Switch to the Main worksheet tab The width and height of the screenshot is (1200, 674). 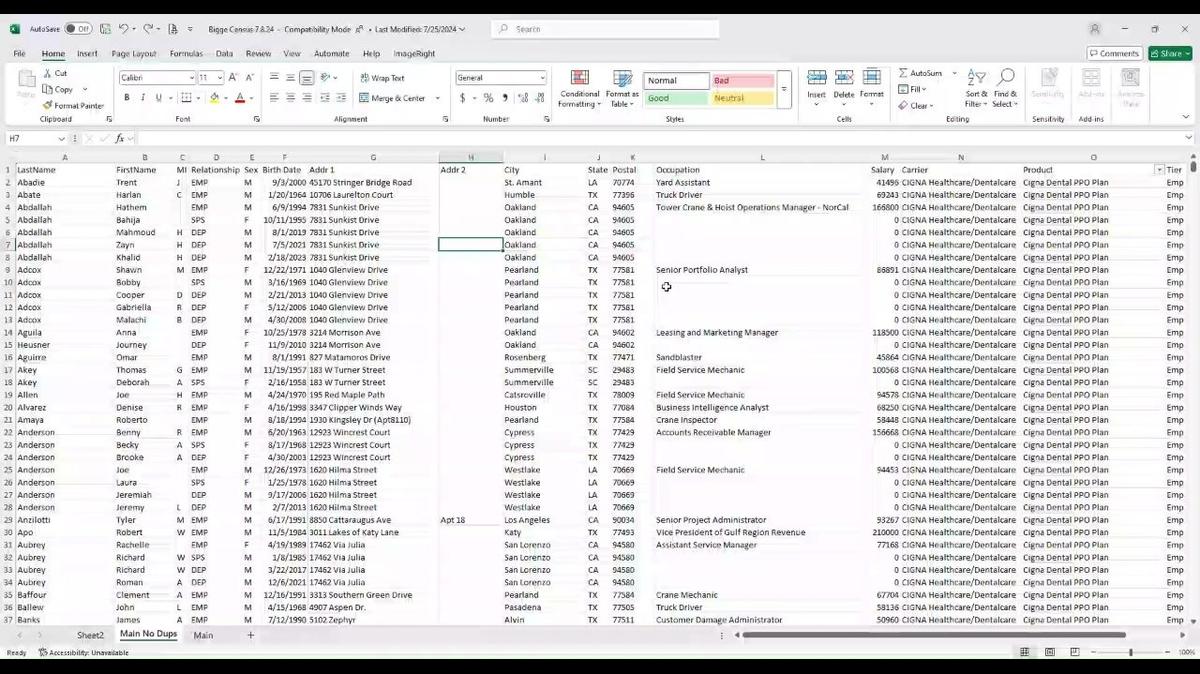pos(203,635)
